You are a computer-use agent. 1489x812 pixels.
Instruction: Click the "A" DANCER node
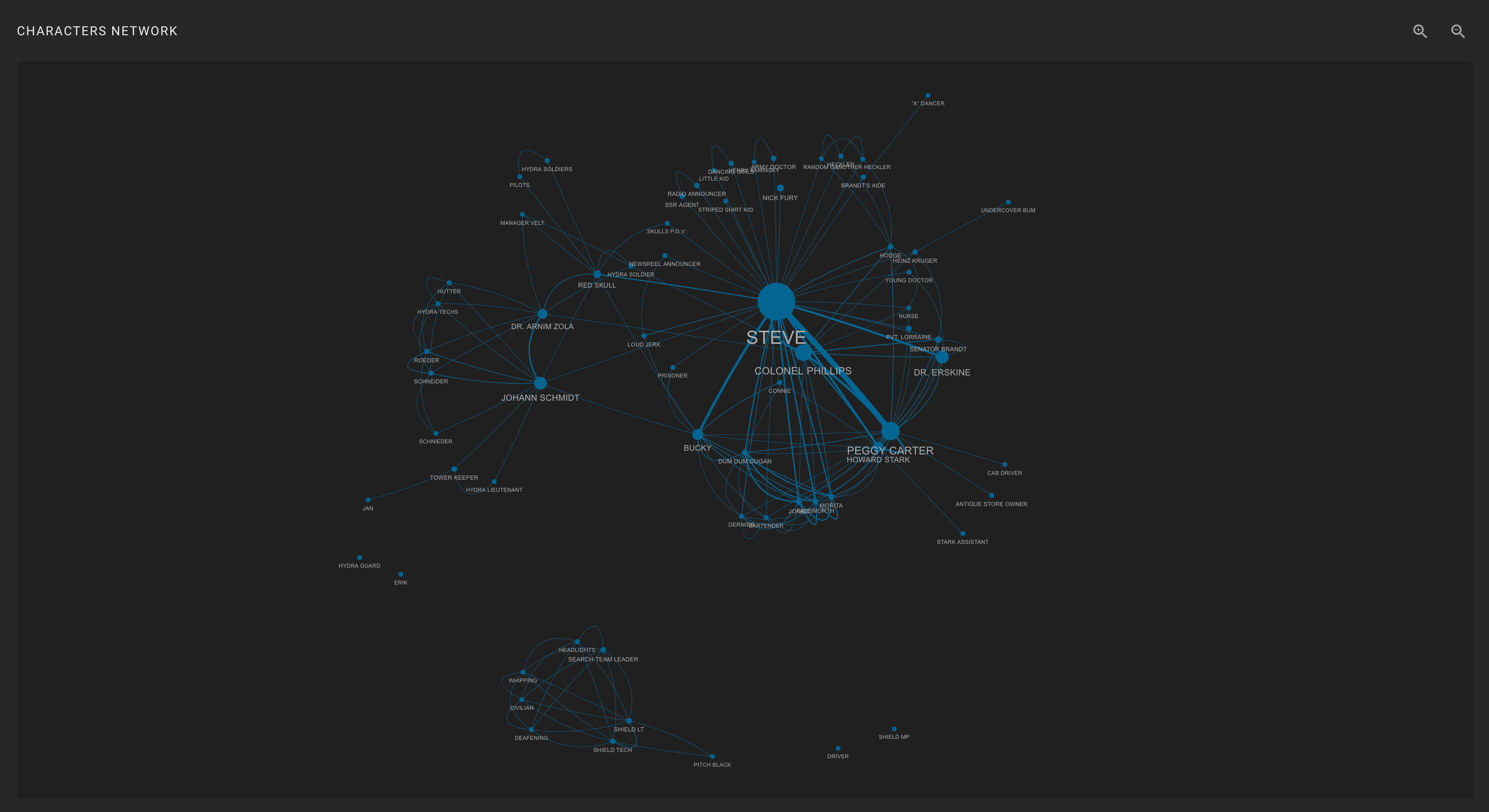pos(928,95)
